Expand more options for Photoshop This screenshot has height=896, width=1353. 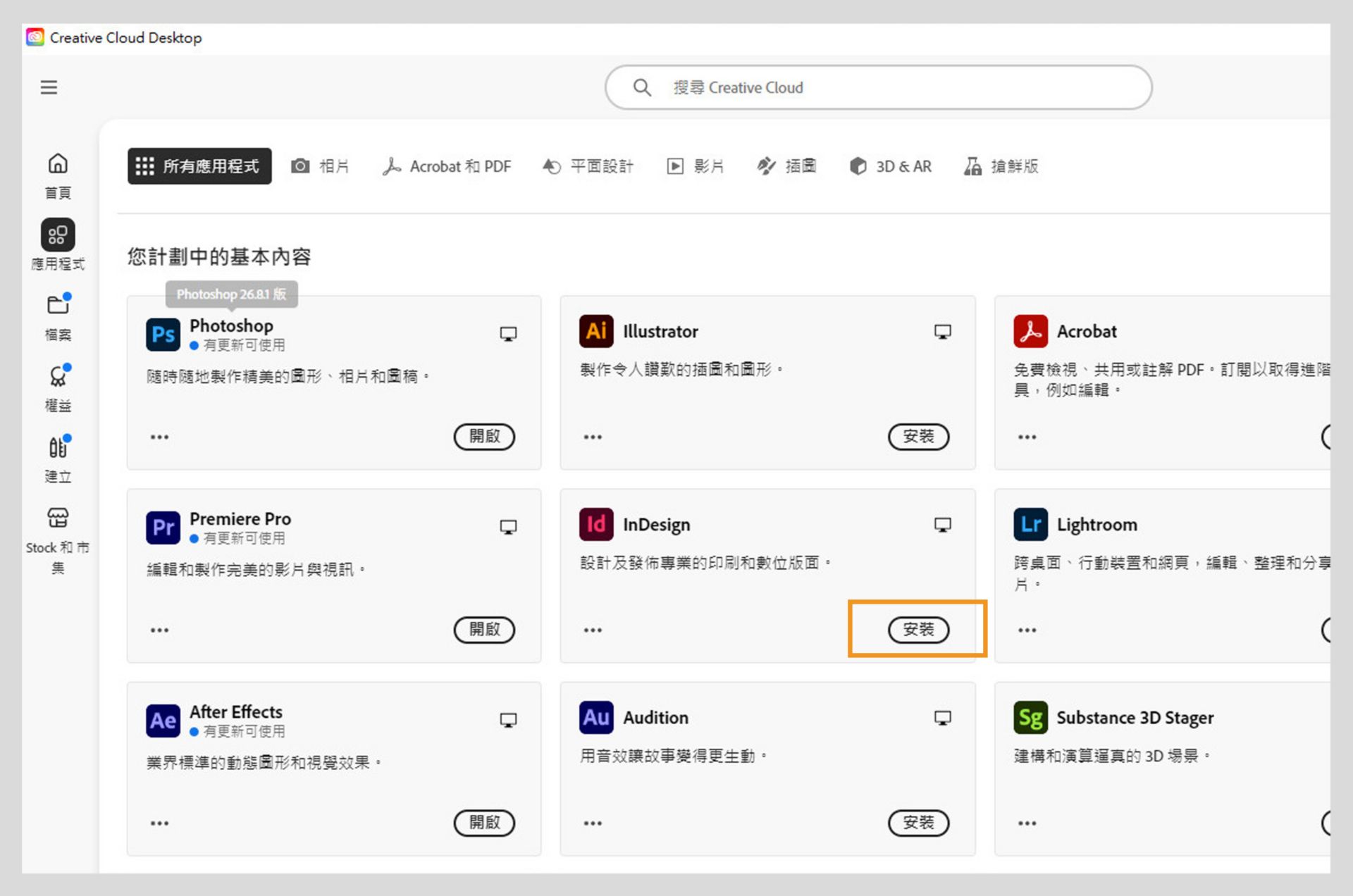tap(160, 437)
